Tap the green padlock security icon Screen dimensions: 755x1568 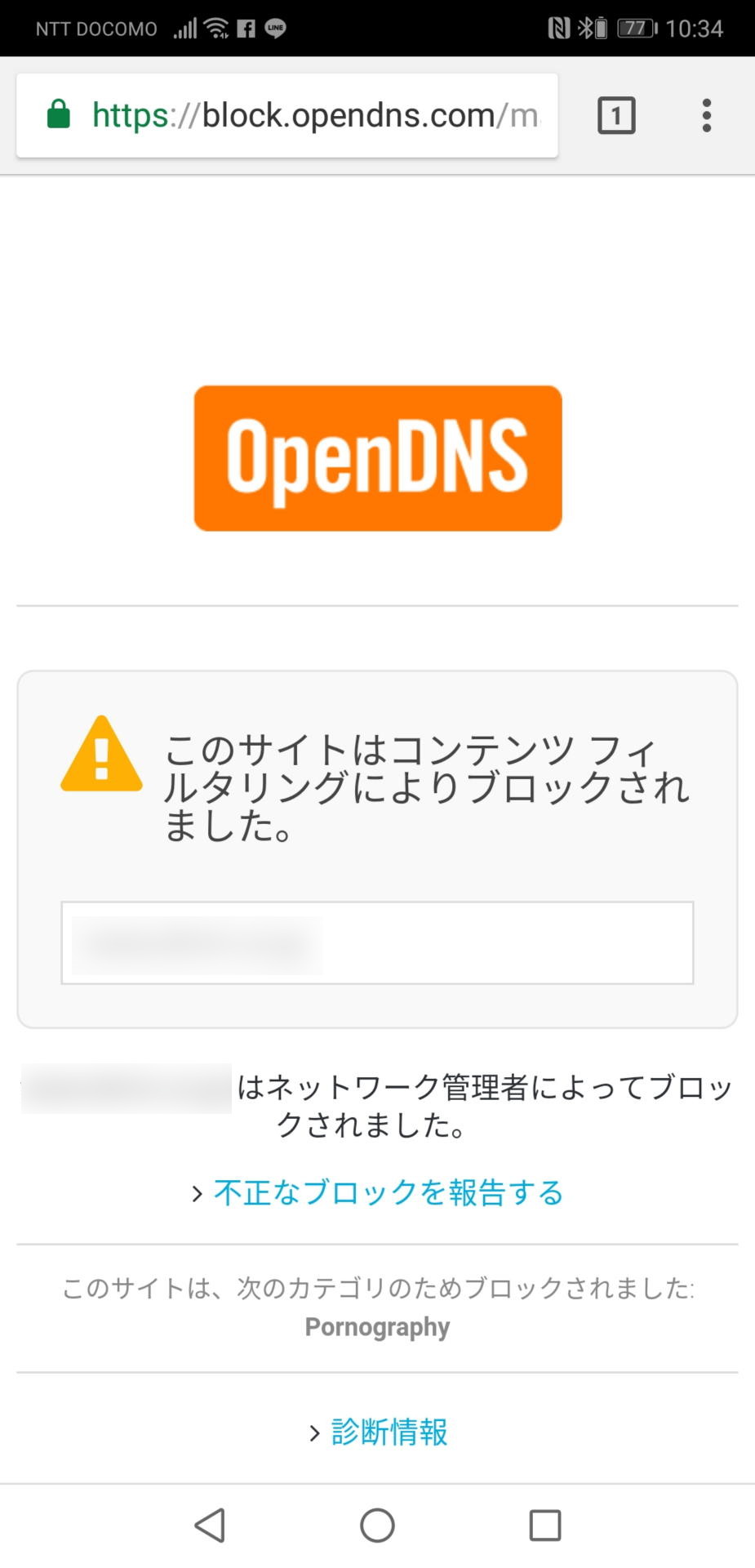click(x=59, y=115)
